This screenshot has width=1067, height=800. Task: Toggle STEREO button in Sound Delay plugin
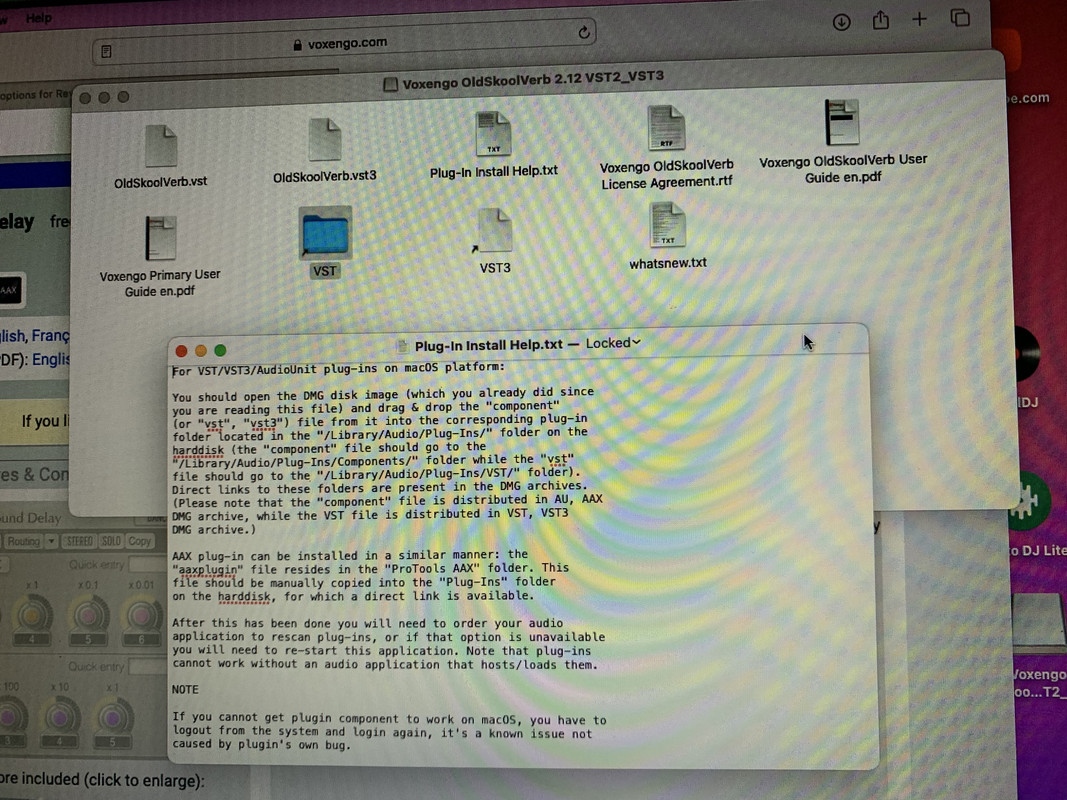pos(80,541)
